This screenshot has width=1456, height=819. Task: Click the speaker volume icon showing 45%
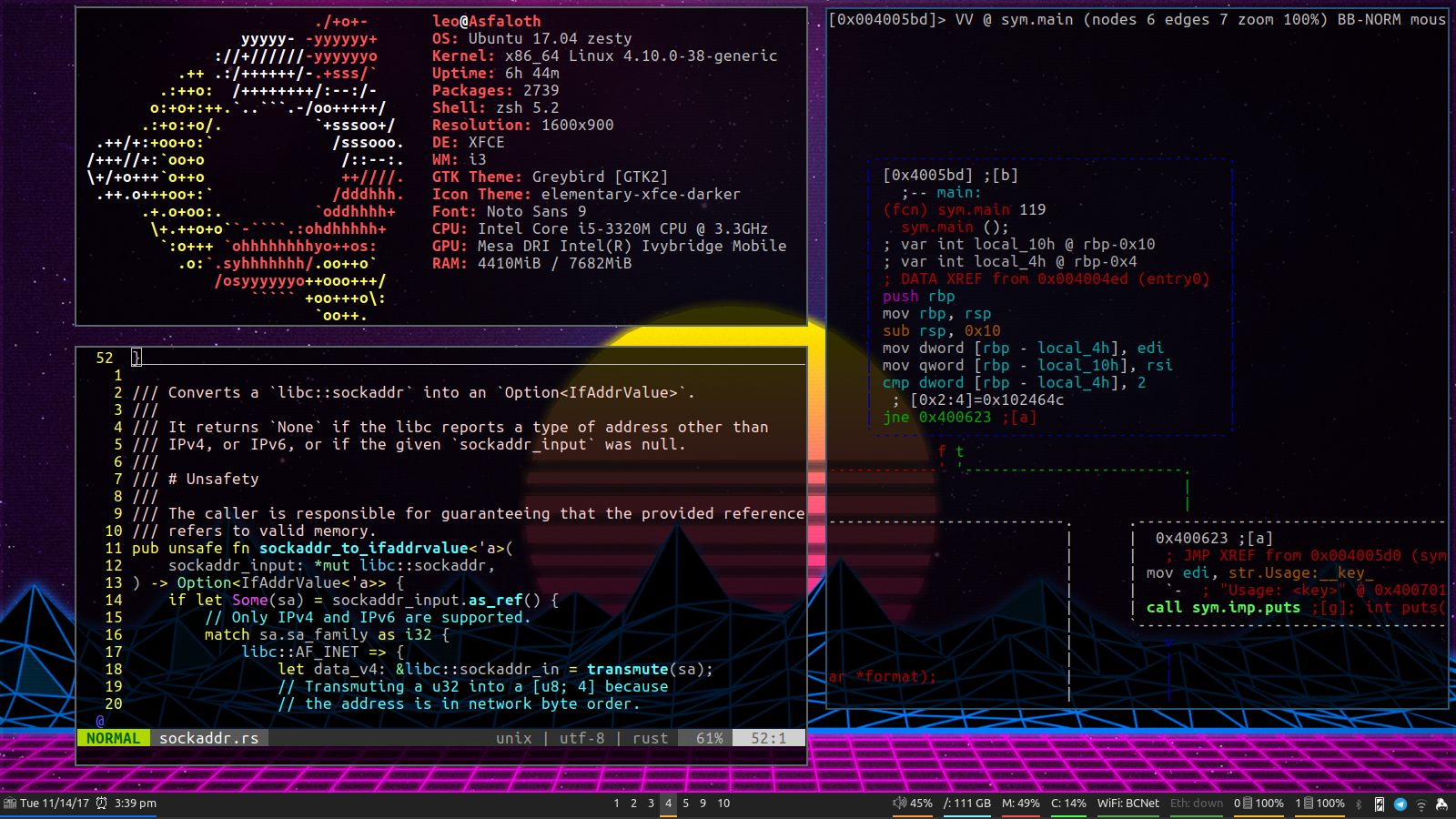901,804
